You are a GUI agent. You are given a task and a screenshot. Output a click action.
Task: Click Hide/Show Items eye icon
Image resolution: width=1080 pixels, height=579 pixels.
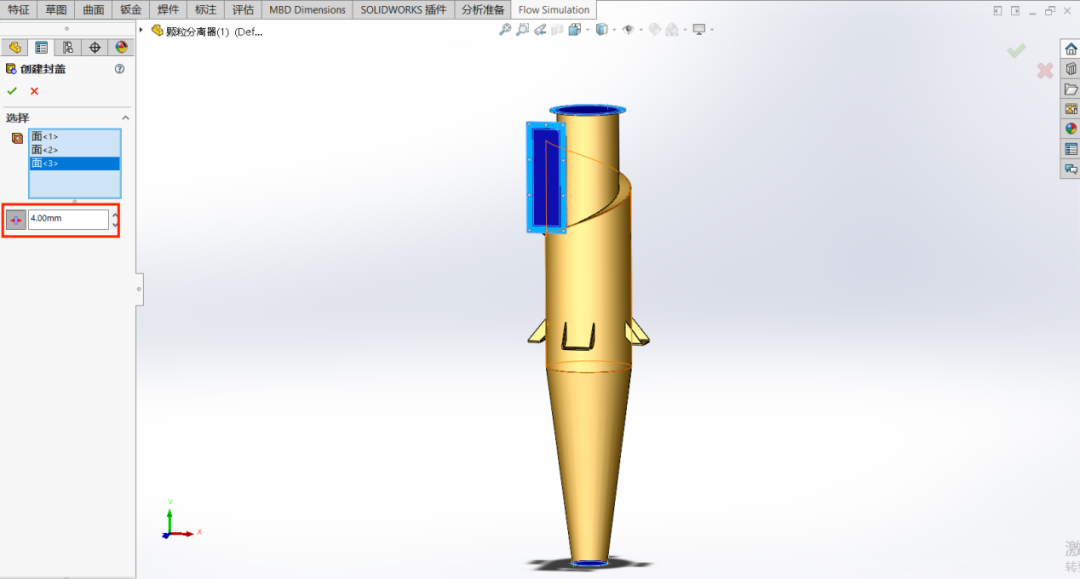pos(627,30)
